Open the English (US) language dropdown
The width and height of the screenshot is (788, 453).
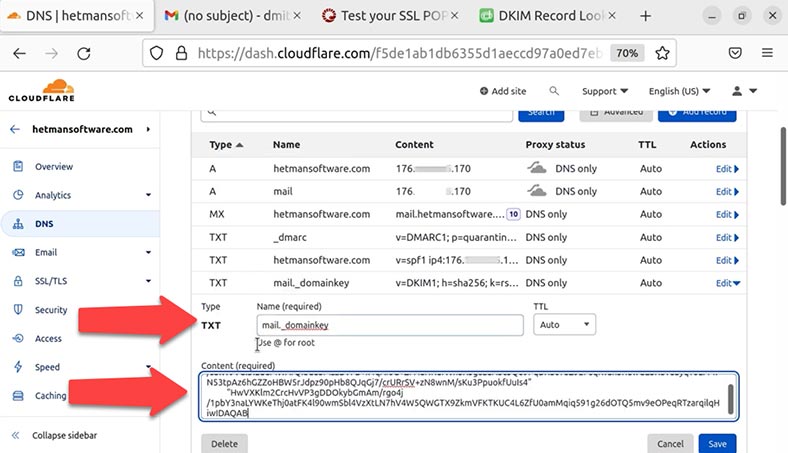[x=679, y=91]
